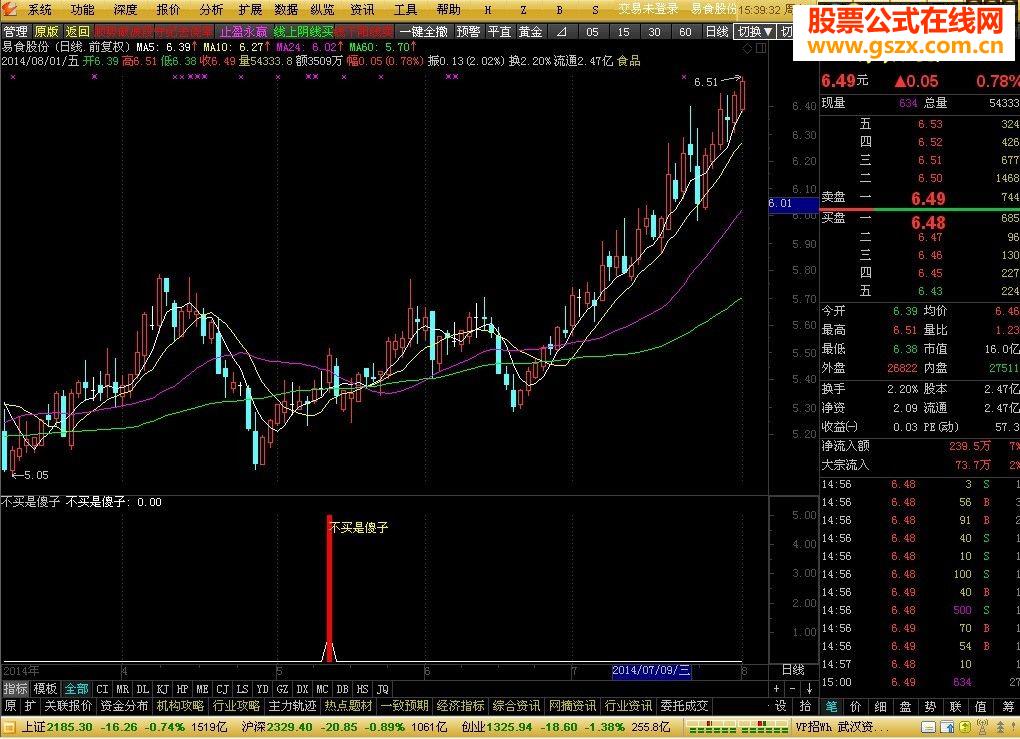The width and height of the screenshot is (1020, 739).
Task: Open the 委托成交 tab
Action: tap(684, 706)
